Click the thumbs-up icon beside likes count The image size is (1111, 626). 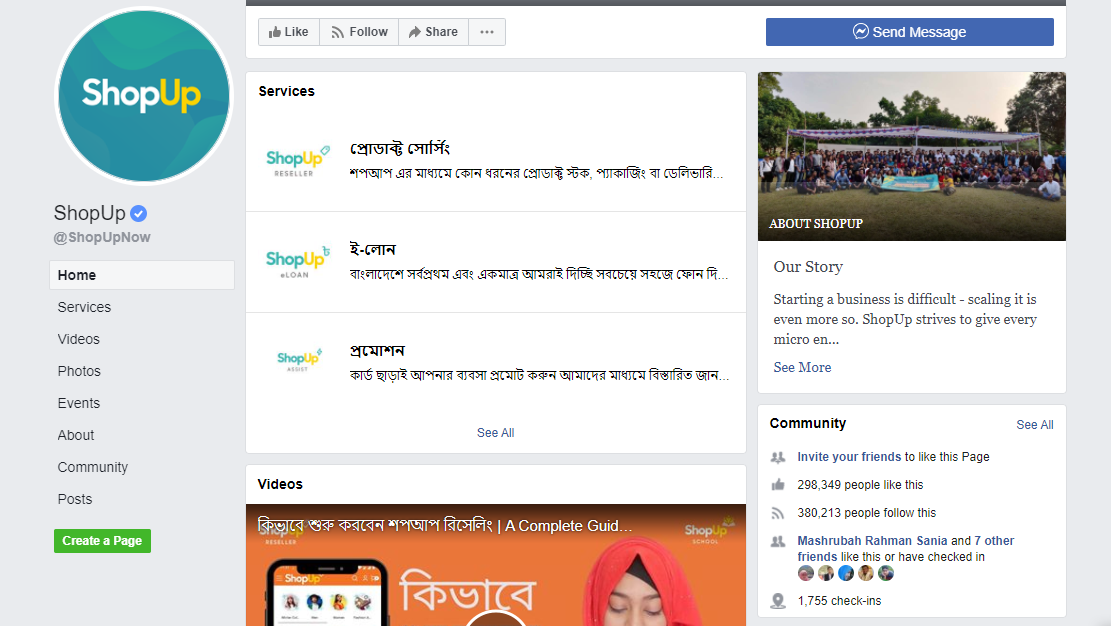[x=778, y=484]
